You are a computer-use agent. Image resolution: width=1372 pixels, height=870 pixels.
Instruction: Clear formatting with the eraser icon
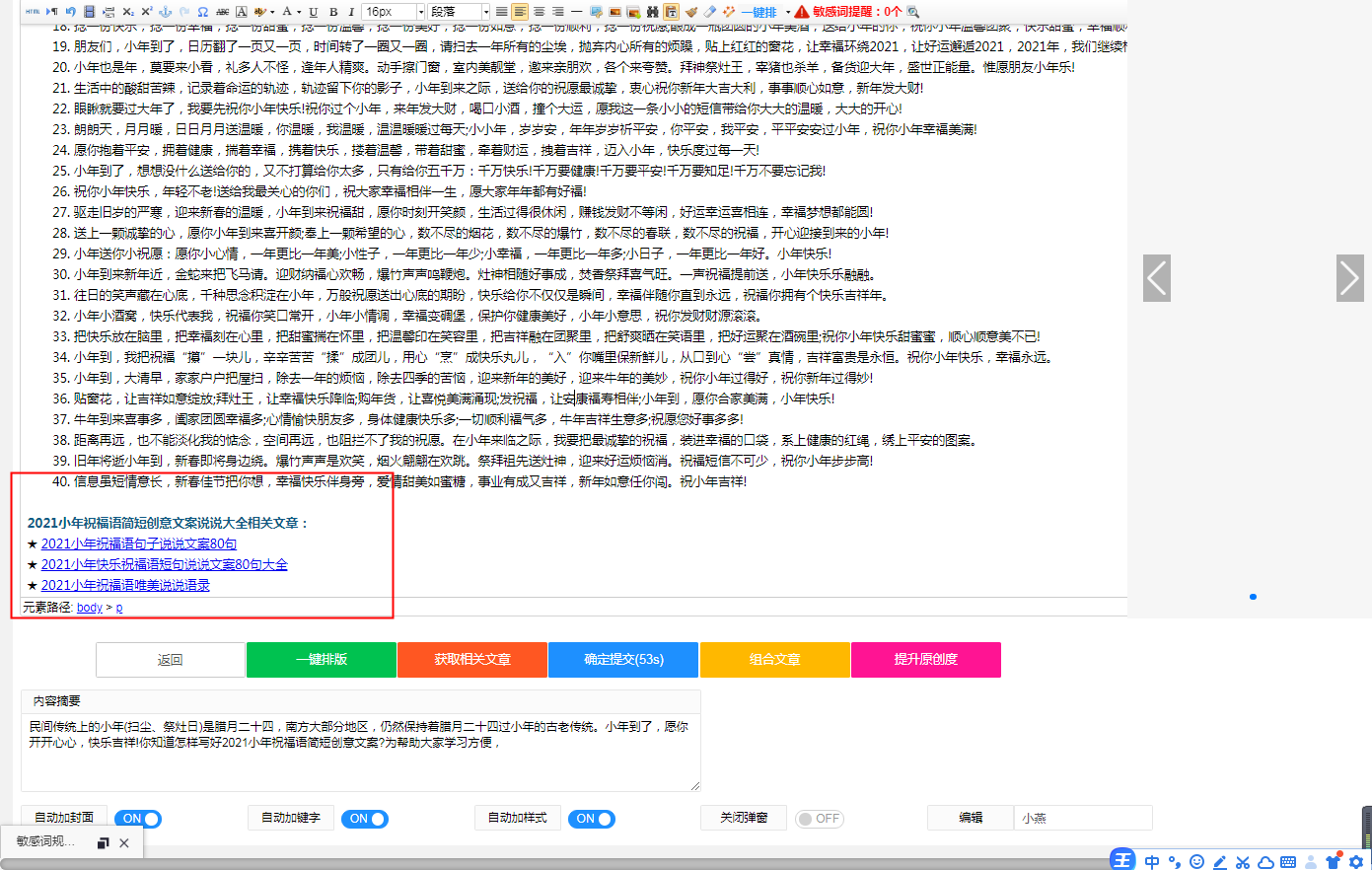tap(709, 12)
